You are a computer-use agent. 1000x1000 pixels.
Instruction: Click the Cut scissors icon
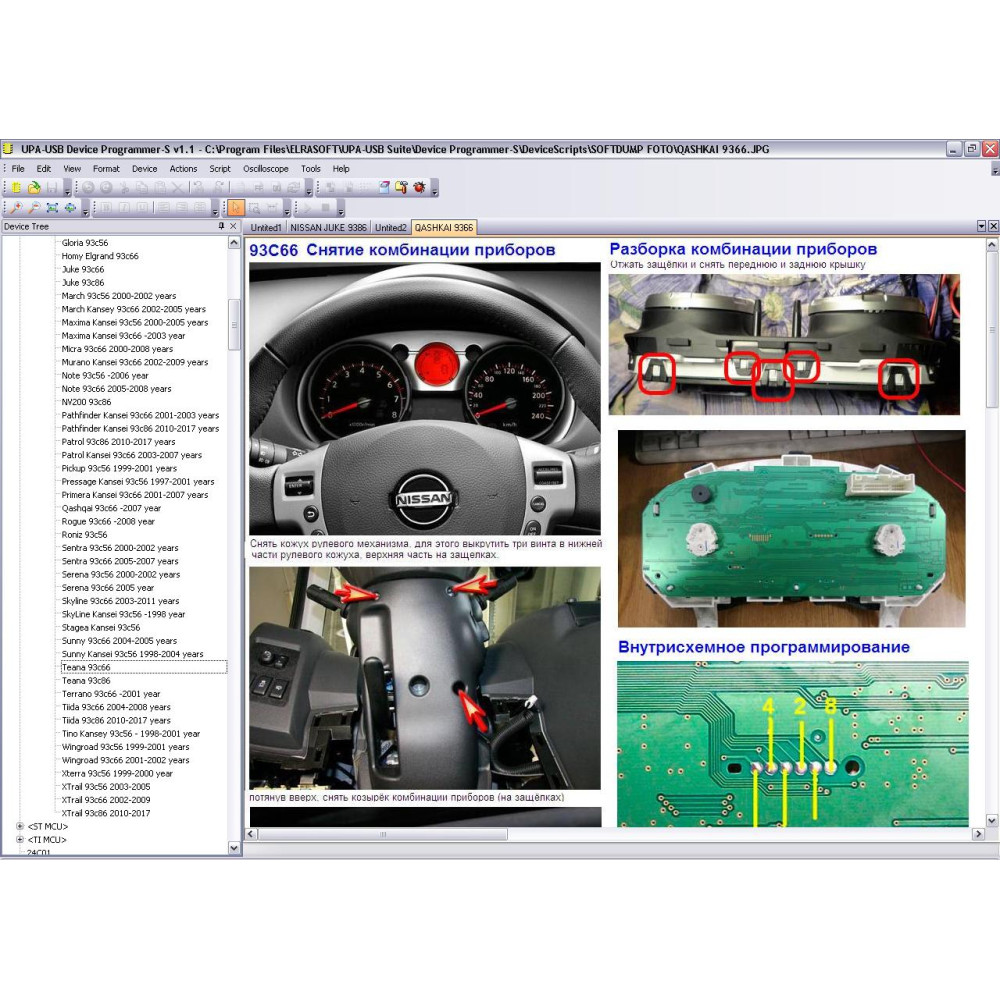tap(124, 188)
